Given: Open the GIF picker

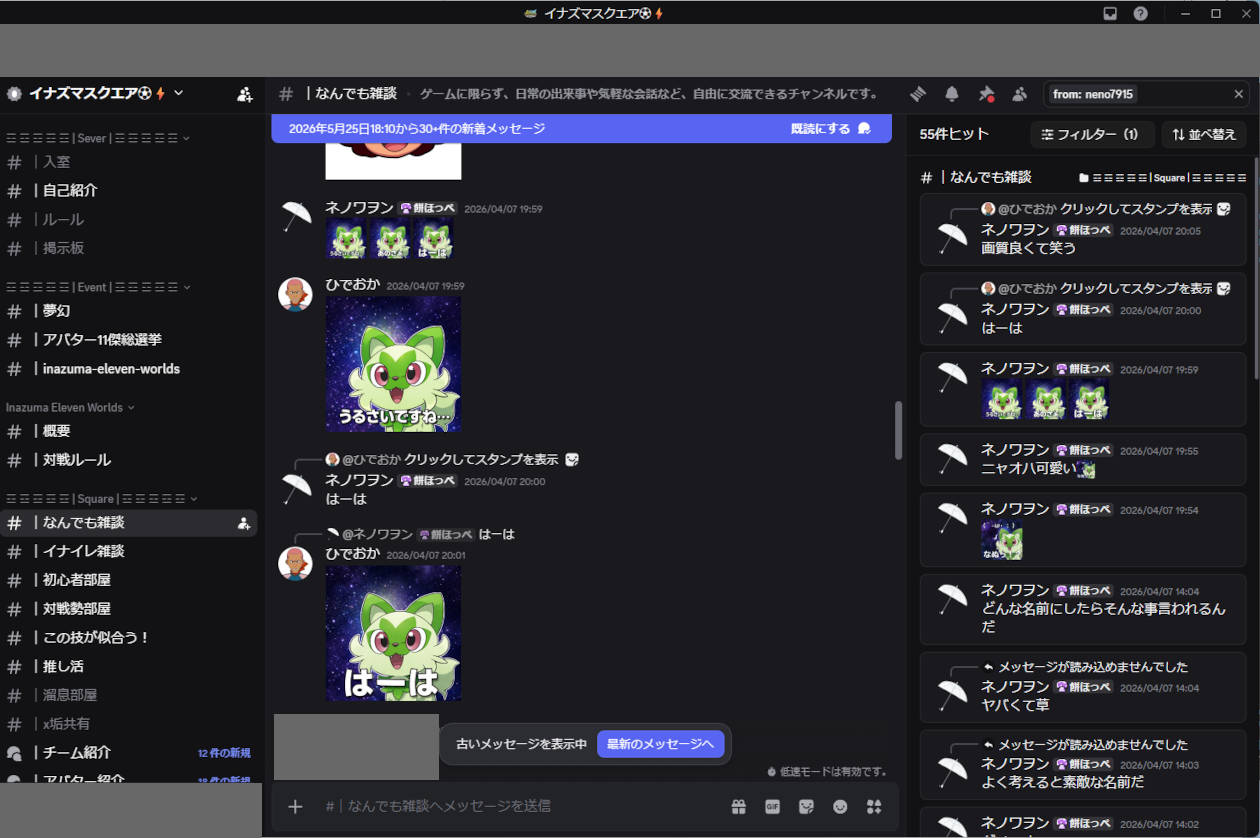Looking at the screenshot, I should [773, 806].
